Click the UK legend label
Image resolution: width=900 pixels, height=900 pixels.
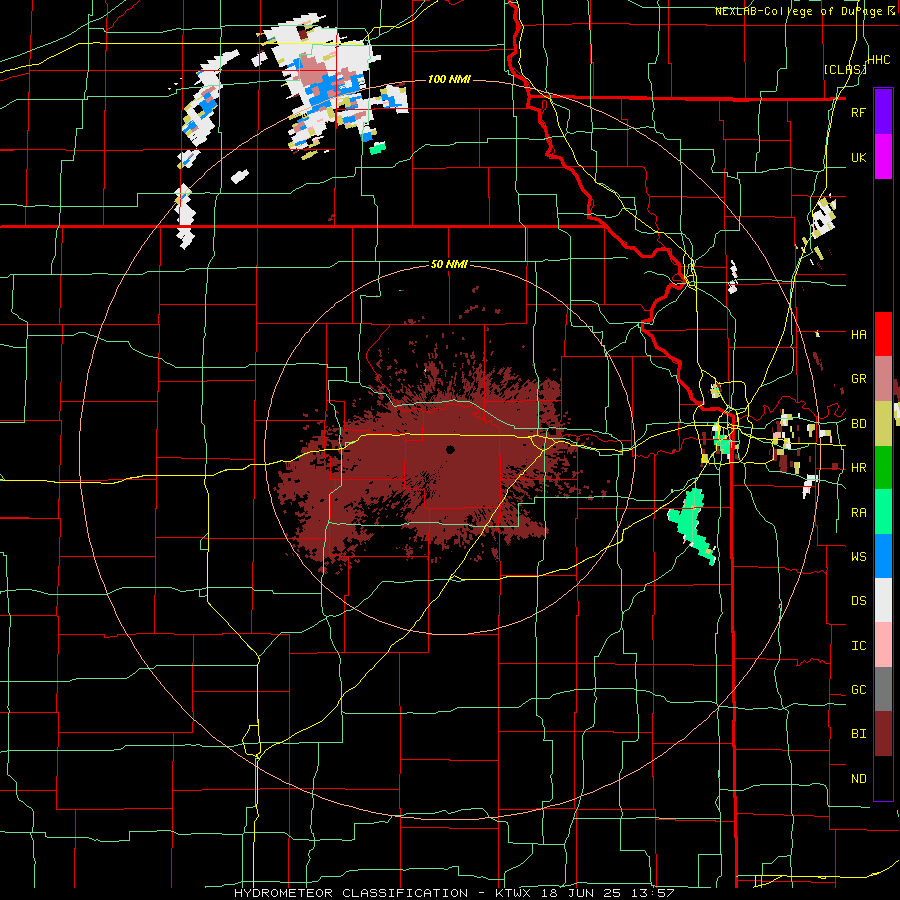(x=858, y=158)
